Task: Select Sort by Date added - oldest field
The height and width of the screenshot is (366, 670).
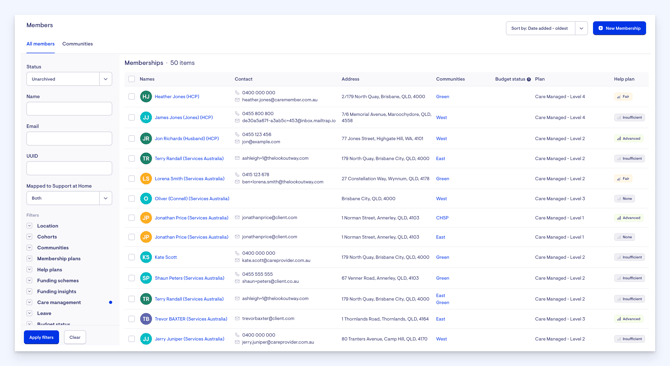Action: pyautogui.click(x=541, y=28)
